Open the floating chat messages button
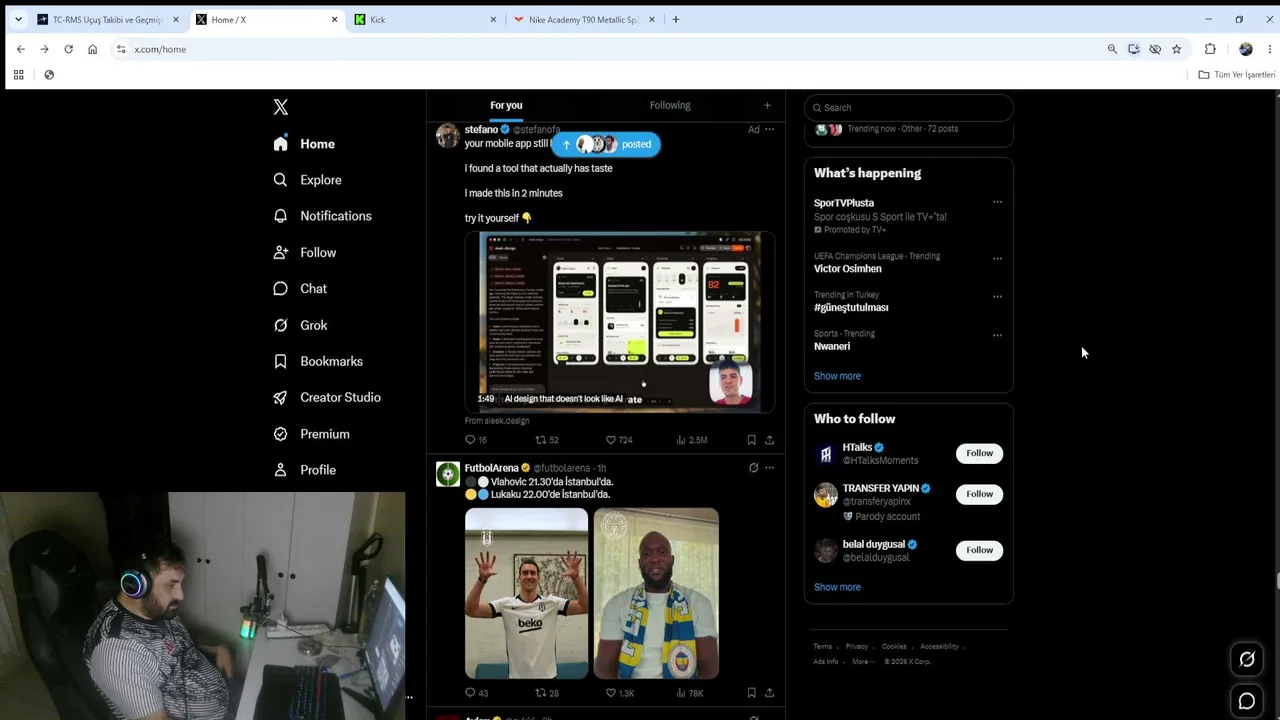The image size is (1280, 720). pyautogui.click(x=1247, y=701)
